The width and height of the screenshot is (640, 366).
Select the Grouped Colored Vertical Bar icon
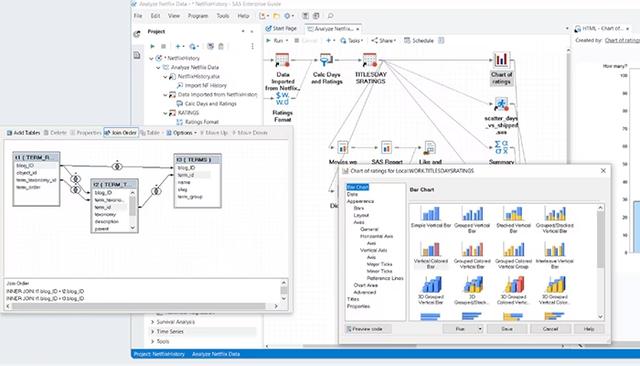coord(472,249)
